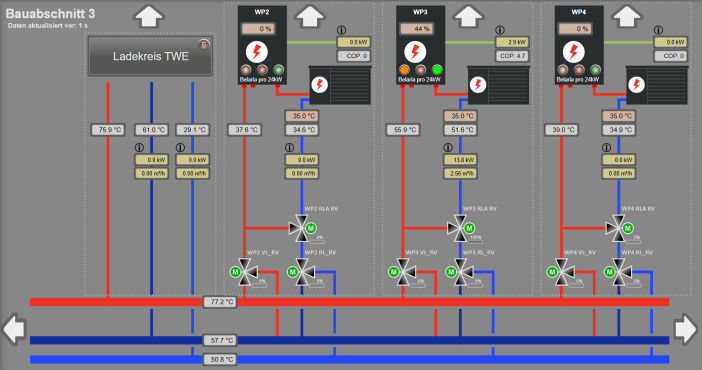
Task: Click the Bauabschnitt 3 title
Action: (50, 13)
